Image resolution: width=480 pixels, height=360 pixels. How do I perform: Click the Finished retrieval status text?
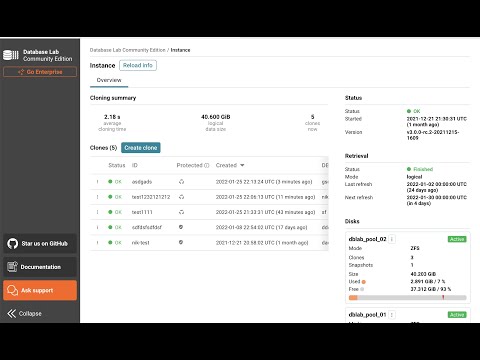pos(423,169)
